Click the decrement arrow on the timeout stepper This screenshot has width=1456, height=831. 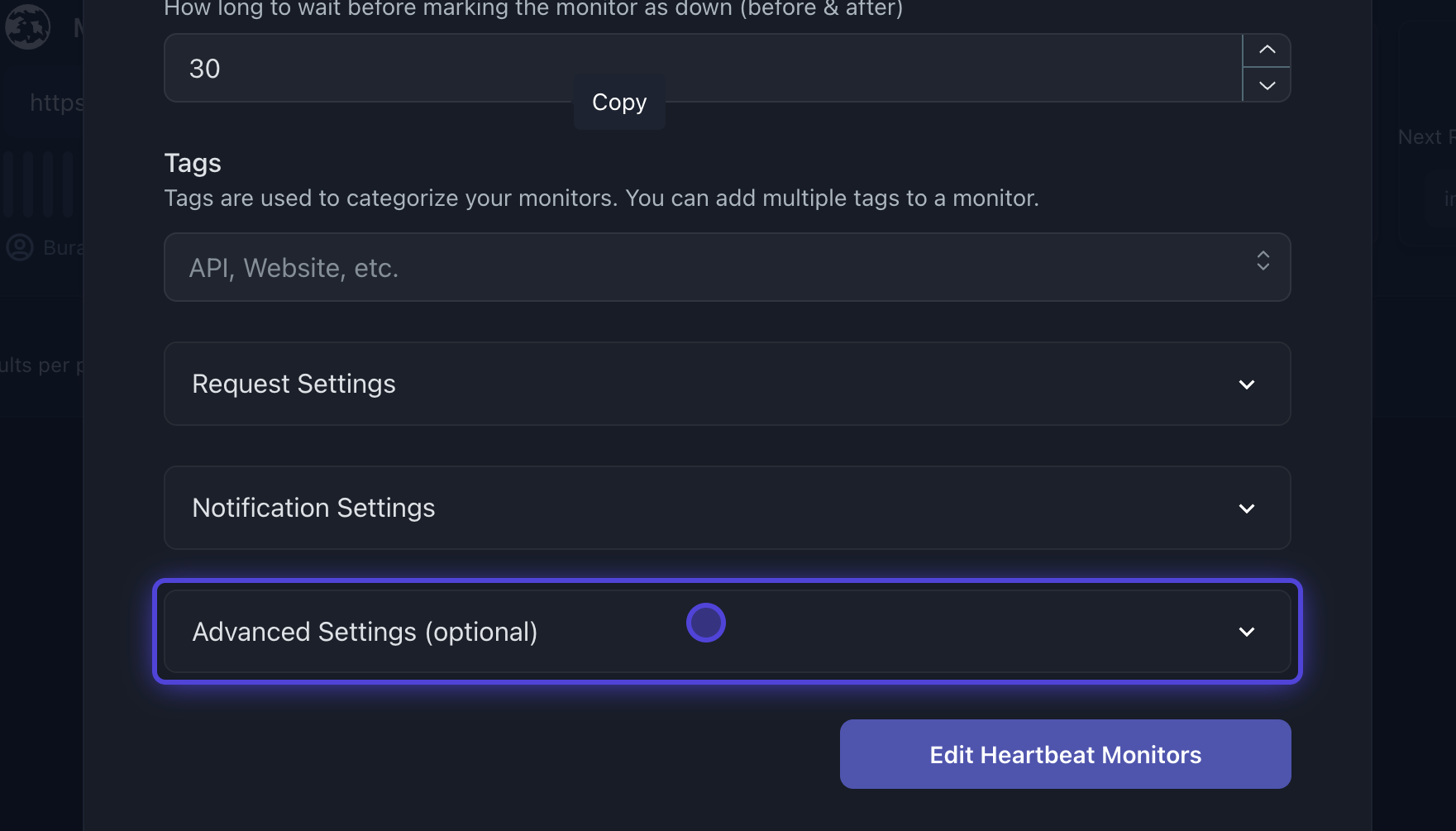tap(1267, 85)
